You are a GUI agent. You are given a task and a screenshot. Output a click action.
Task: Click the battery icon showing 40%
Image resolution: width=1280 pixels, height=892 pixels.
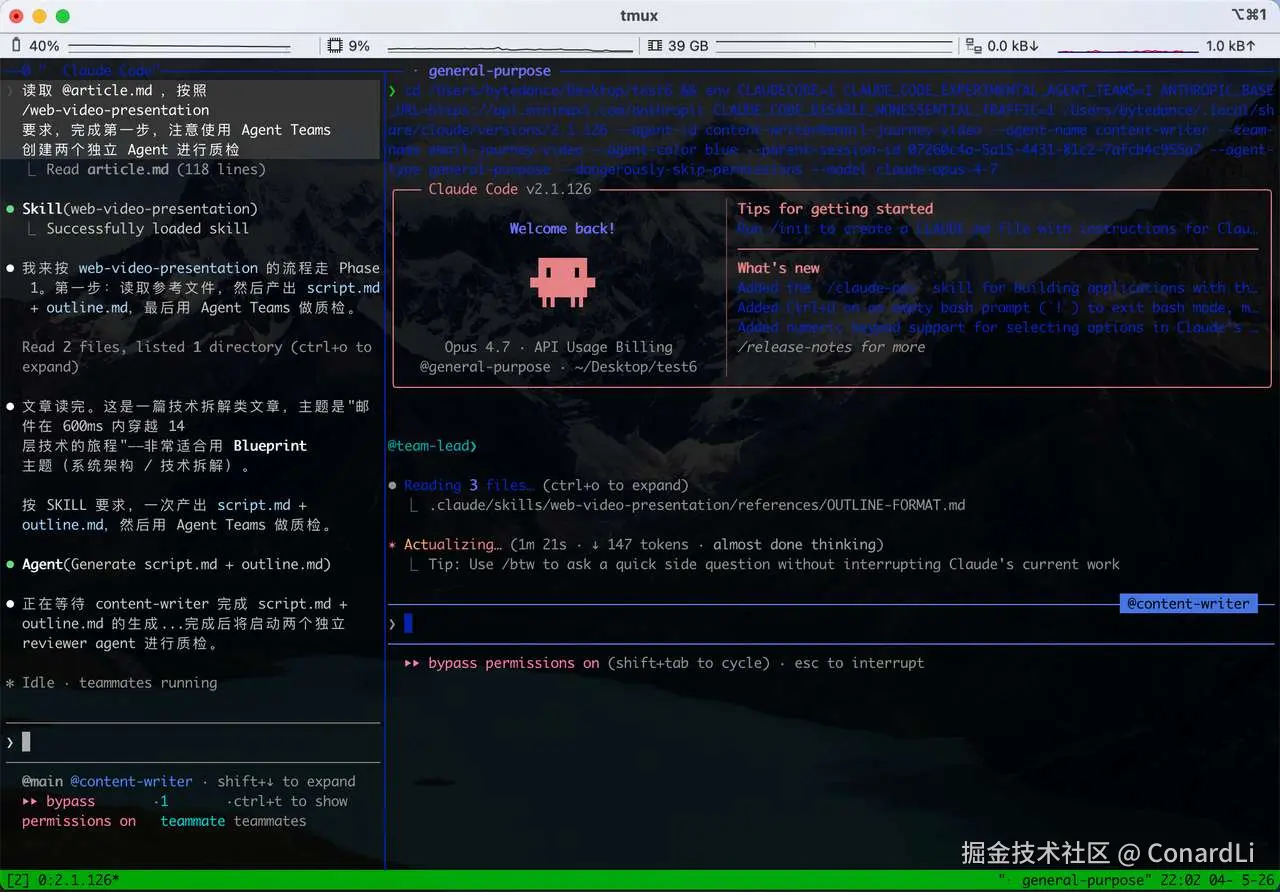17,46
